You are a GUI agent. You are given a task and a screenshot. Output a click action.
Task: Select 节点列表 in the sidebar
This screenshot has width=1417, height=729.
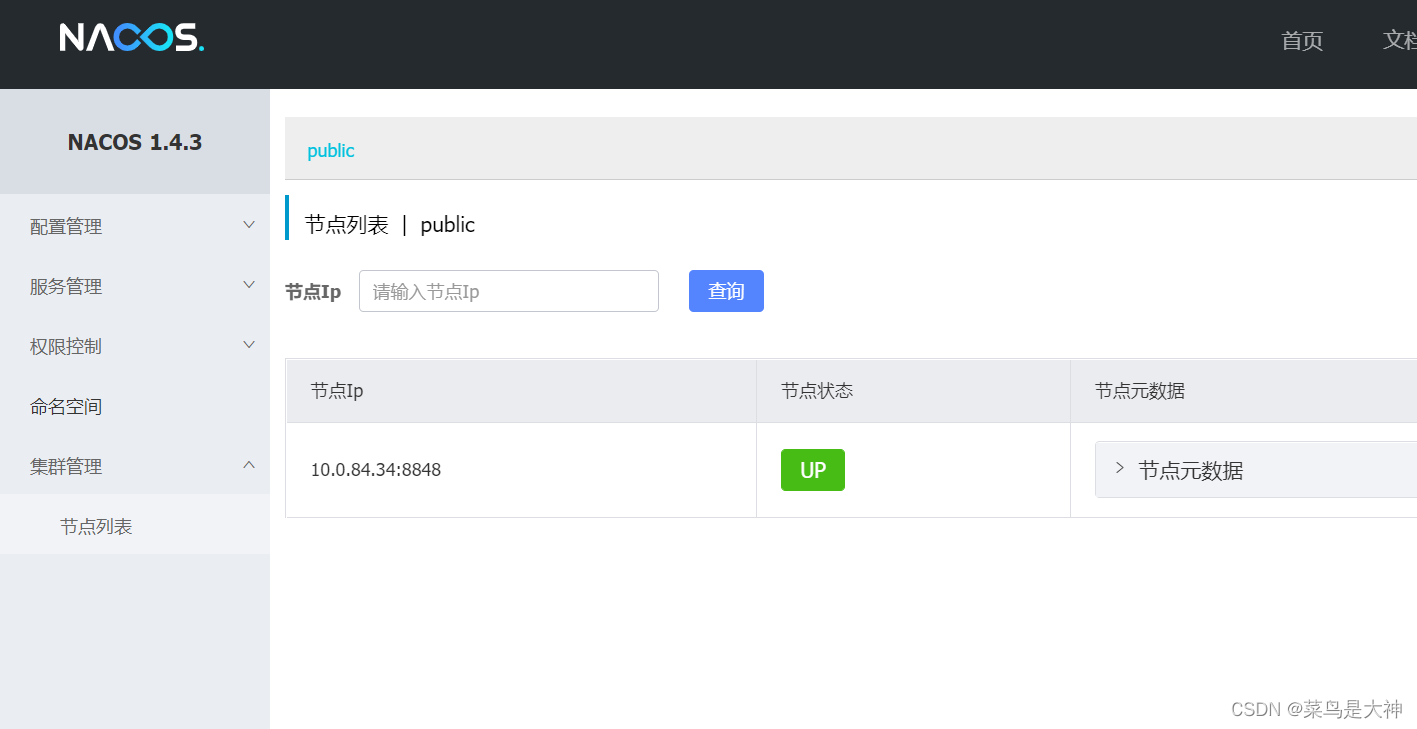(x=135, y=526)
